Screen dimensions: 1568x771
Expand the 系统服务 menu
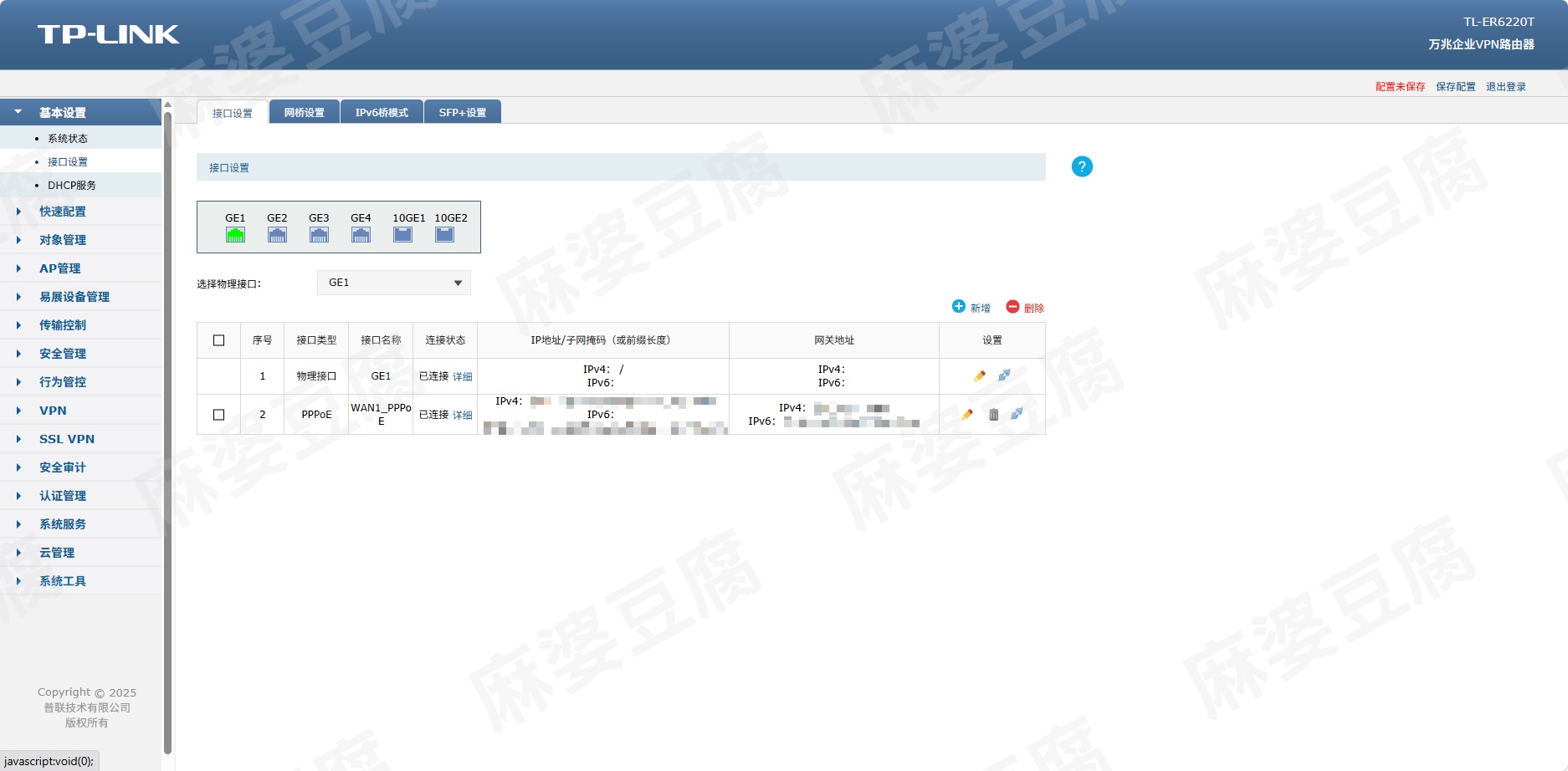click(80, 524)
